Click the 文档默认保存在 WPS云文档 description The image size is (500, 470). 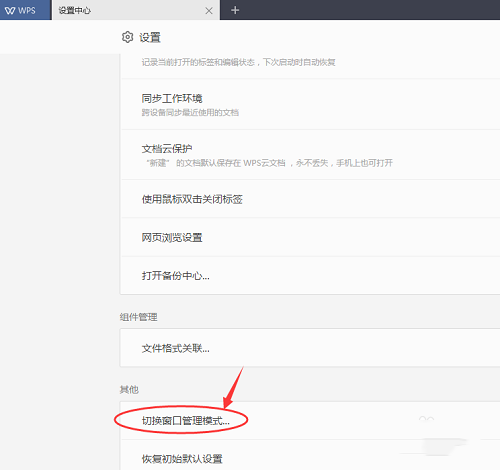(x=270, y=163)
